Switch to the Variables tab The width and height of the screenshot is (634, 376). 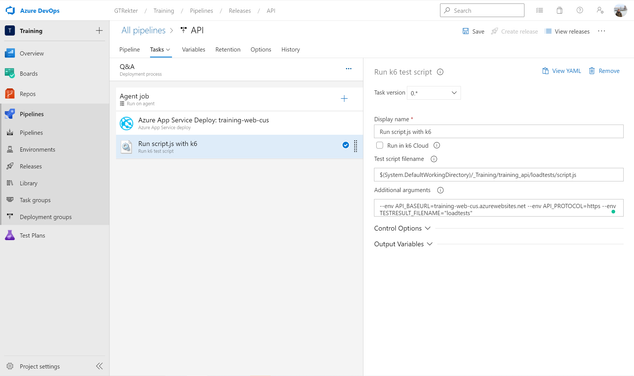[193, 49]
